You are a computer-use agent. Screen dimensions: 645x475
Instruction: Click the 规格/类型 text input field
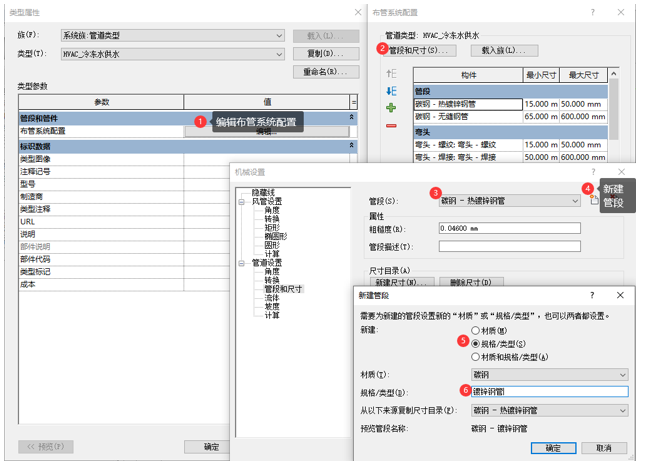(549, 392)
